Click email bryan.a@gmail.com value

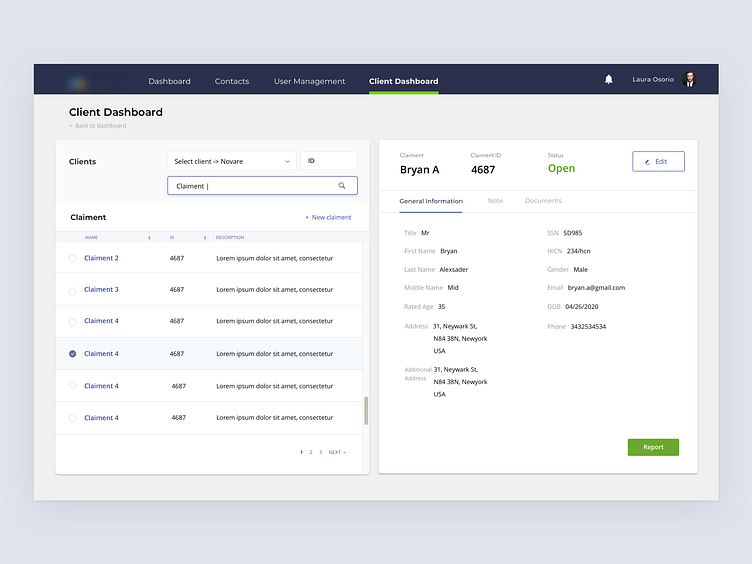(596, 288)
